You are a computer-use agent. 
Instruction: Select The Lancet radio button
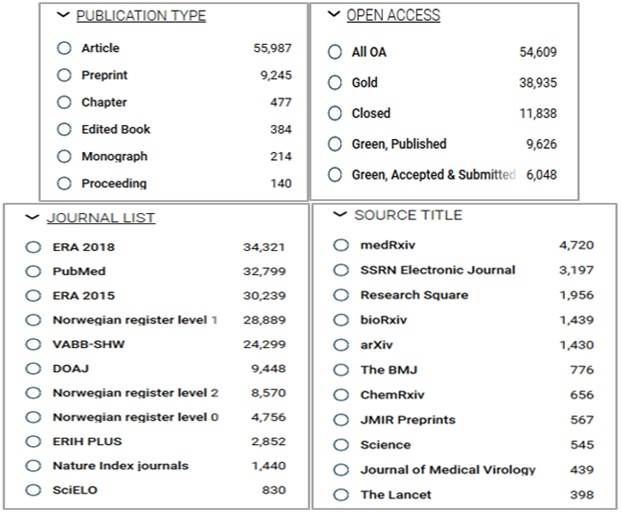point(341,495)
